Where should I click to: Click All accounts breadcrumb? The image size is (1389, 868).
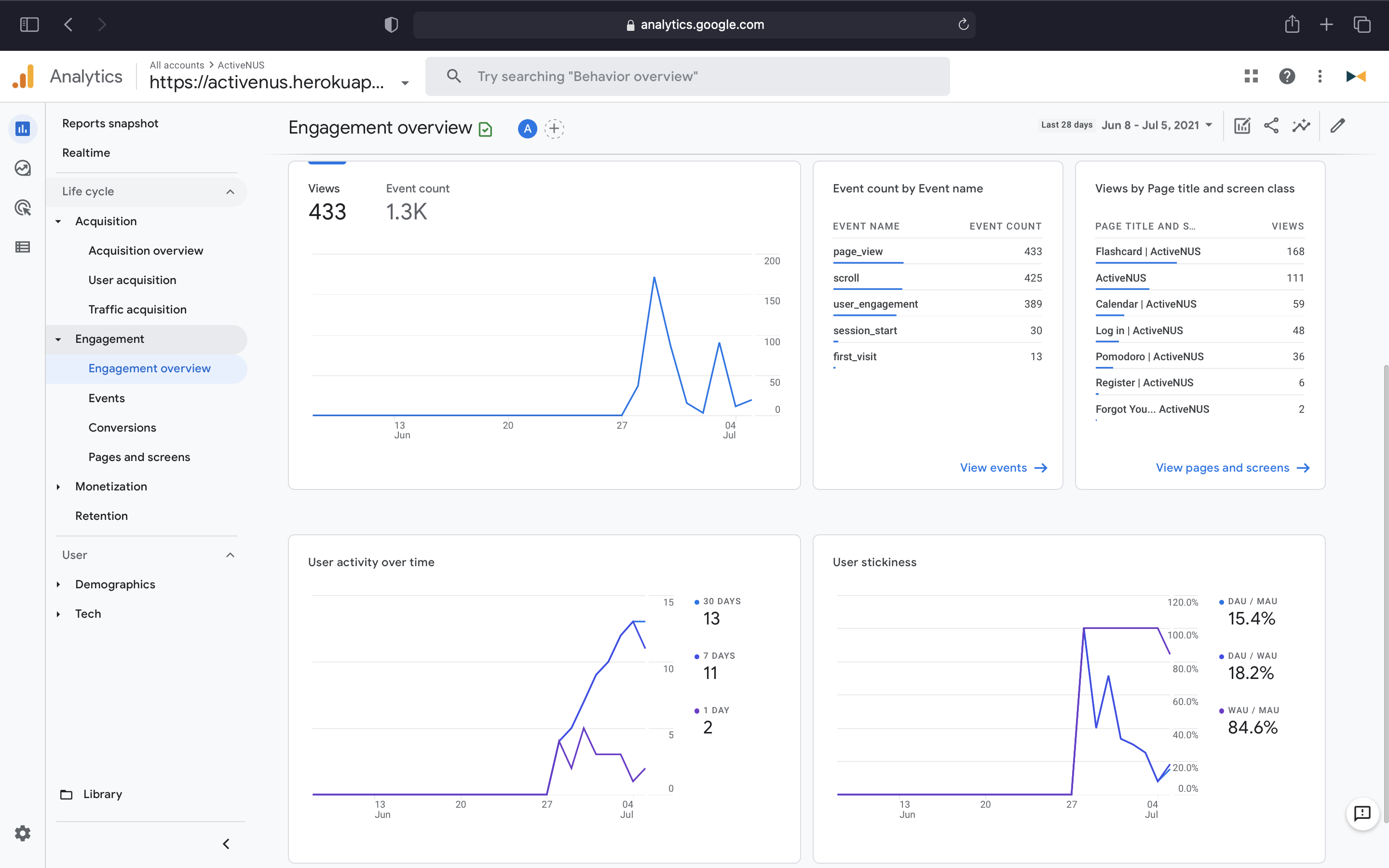pyautogui.click(x=177, y=65)
